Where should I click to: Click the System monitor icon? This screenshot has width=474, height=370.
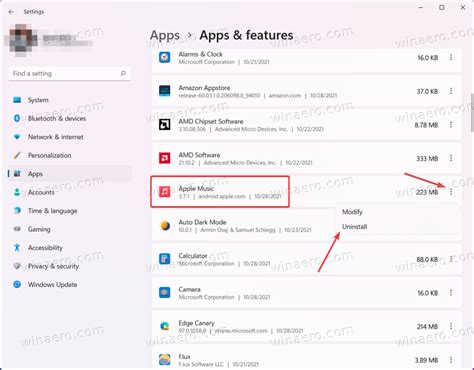tap(17, 100)
